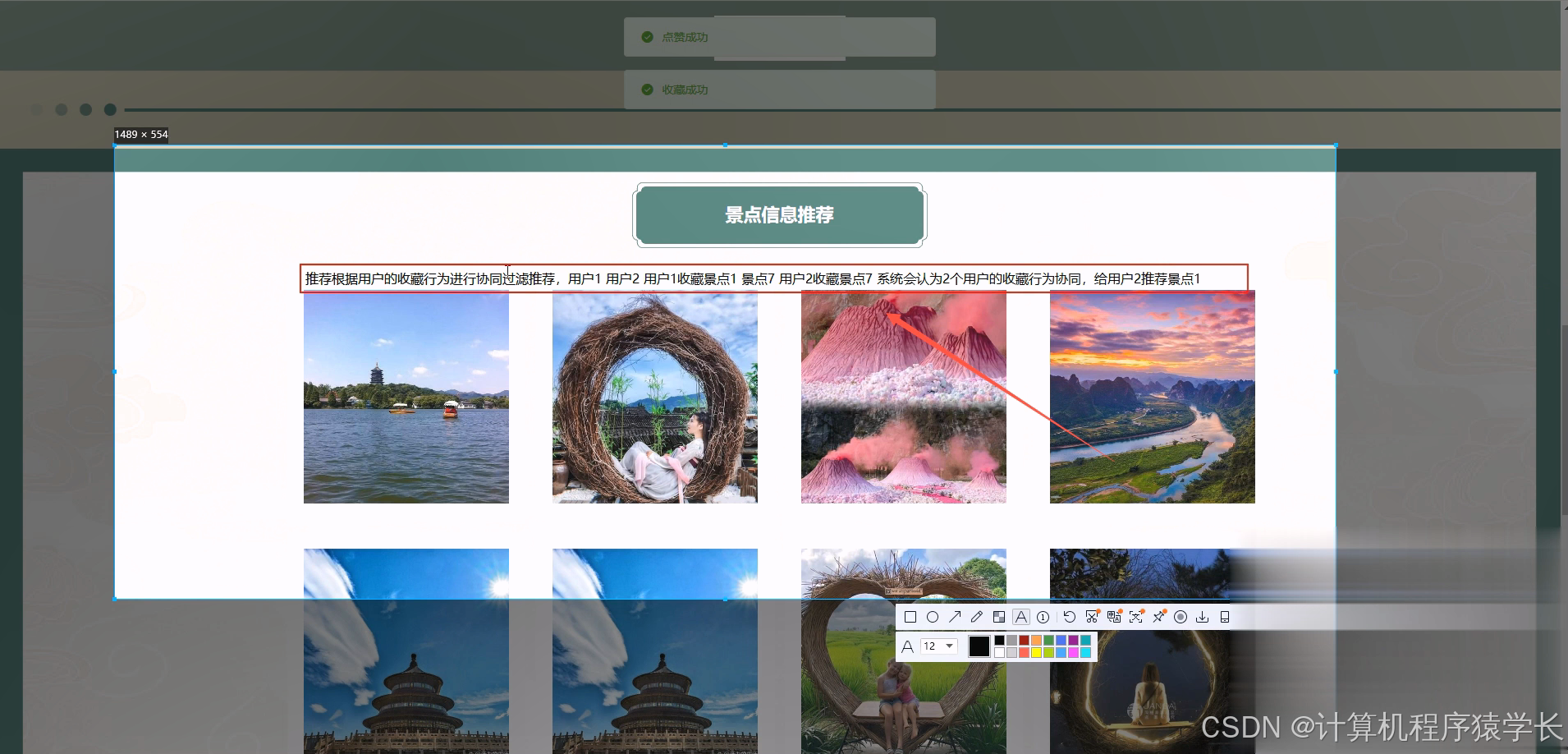Open the pink volcano scenic photo
The image size is (1568, 754).
(904, 398)
